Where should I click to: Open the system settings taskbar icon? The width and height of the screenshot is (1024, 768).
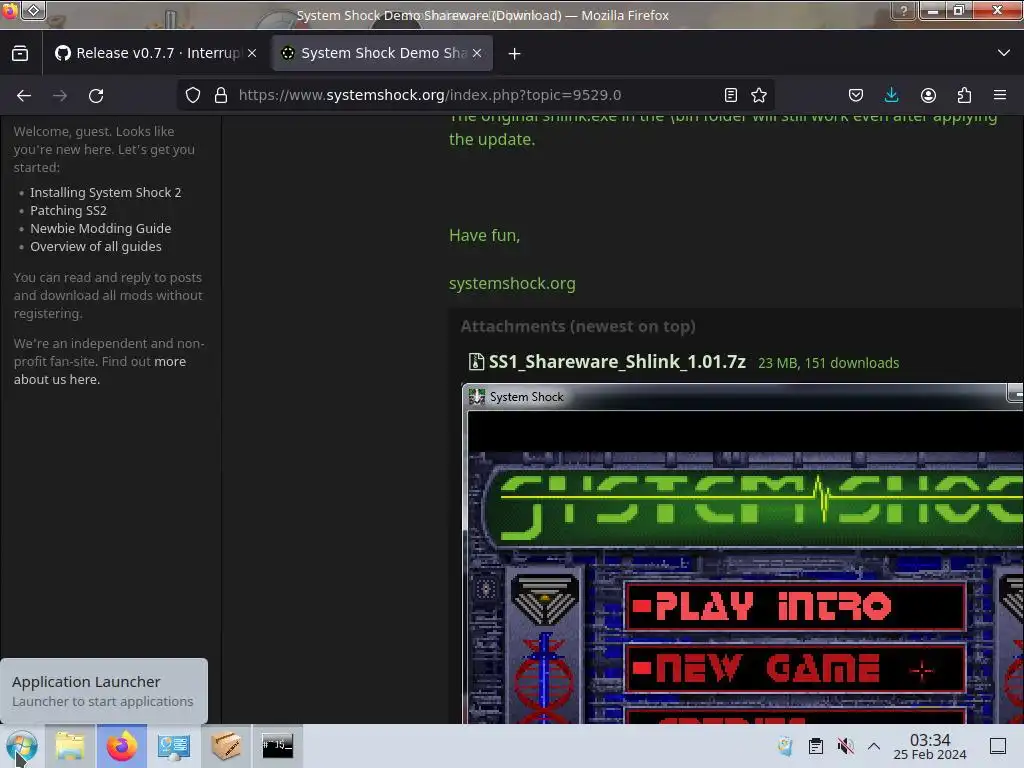(174, 746)
